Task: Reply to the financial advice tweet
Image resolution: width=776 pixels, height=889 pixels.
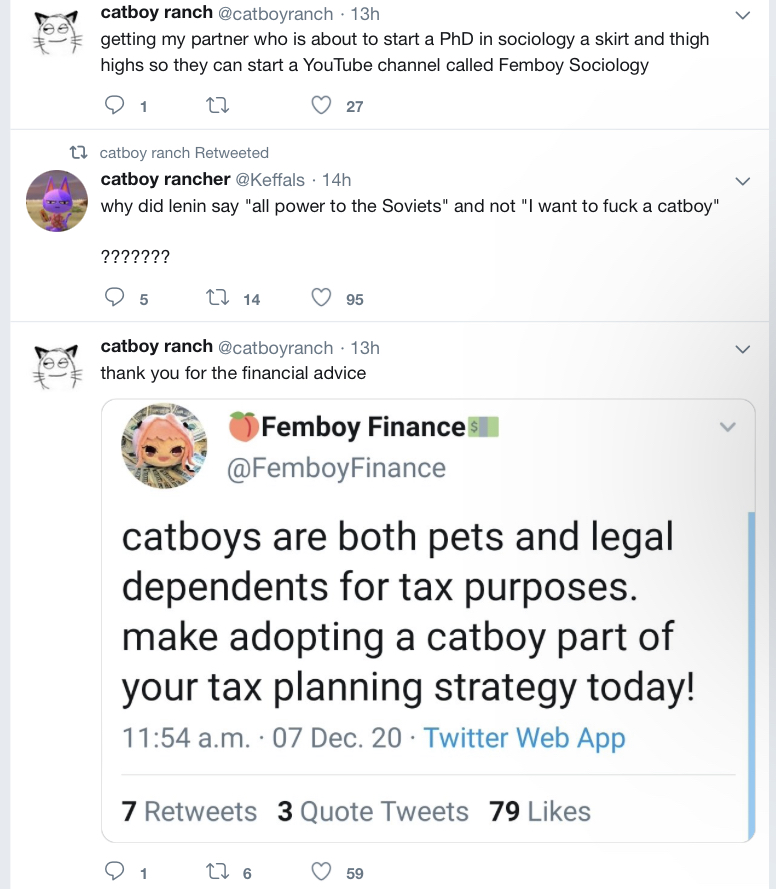Action: coord(116,872)
